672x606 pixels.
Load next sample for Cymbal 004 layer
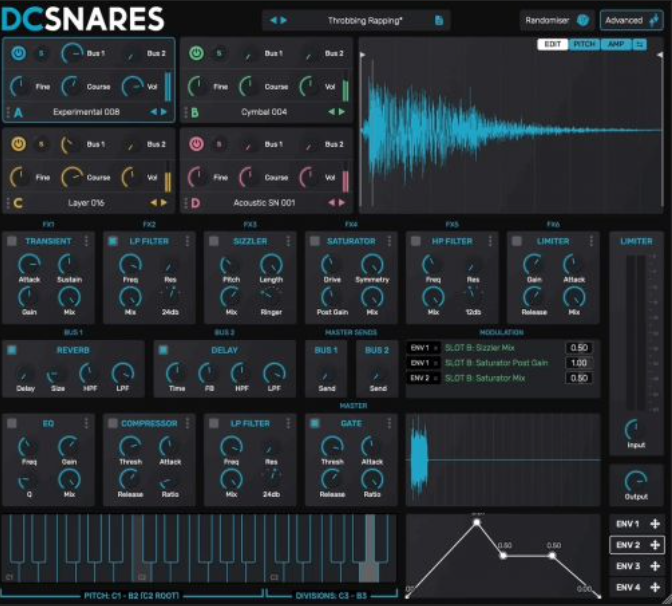tap(342, 112)
